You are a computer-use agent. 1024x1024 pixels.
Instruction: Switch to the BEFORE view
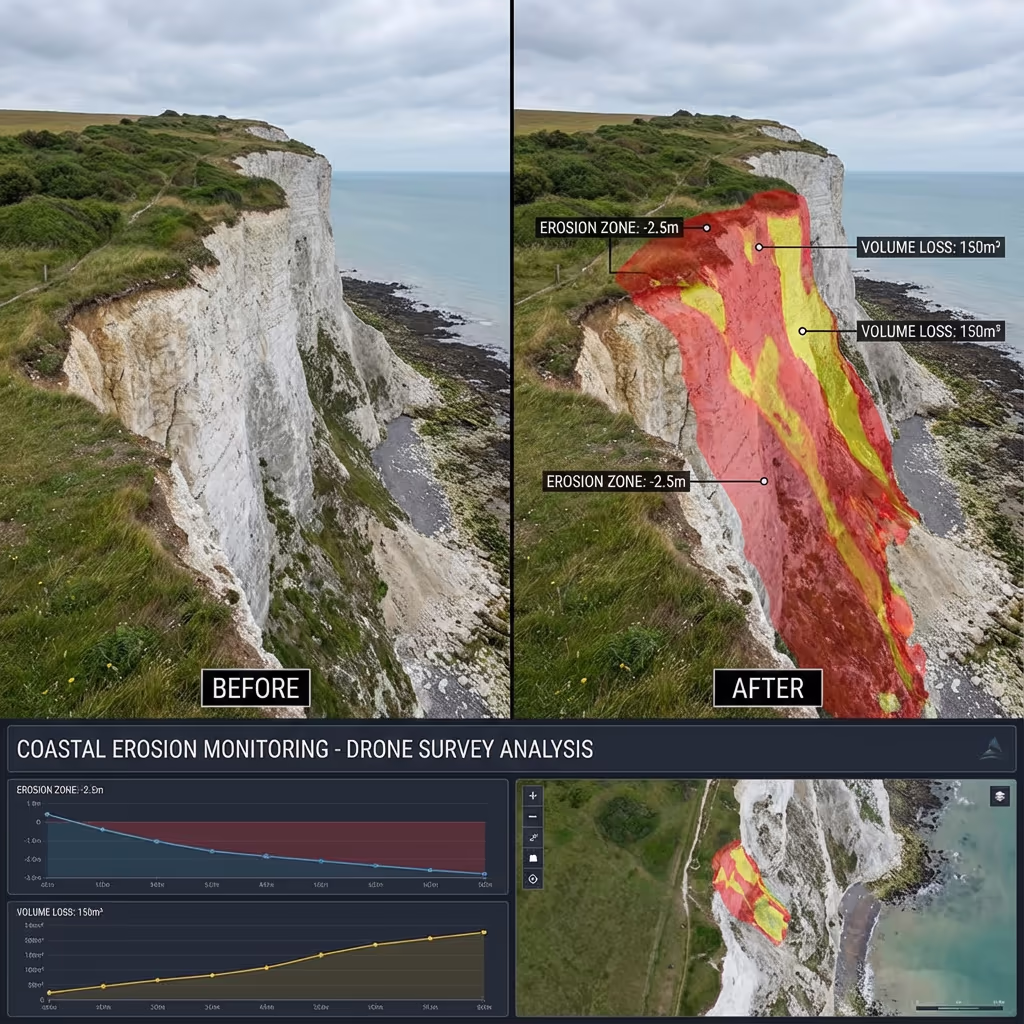(x=255, y=688)
